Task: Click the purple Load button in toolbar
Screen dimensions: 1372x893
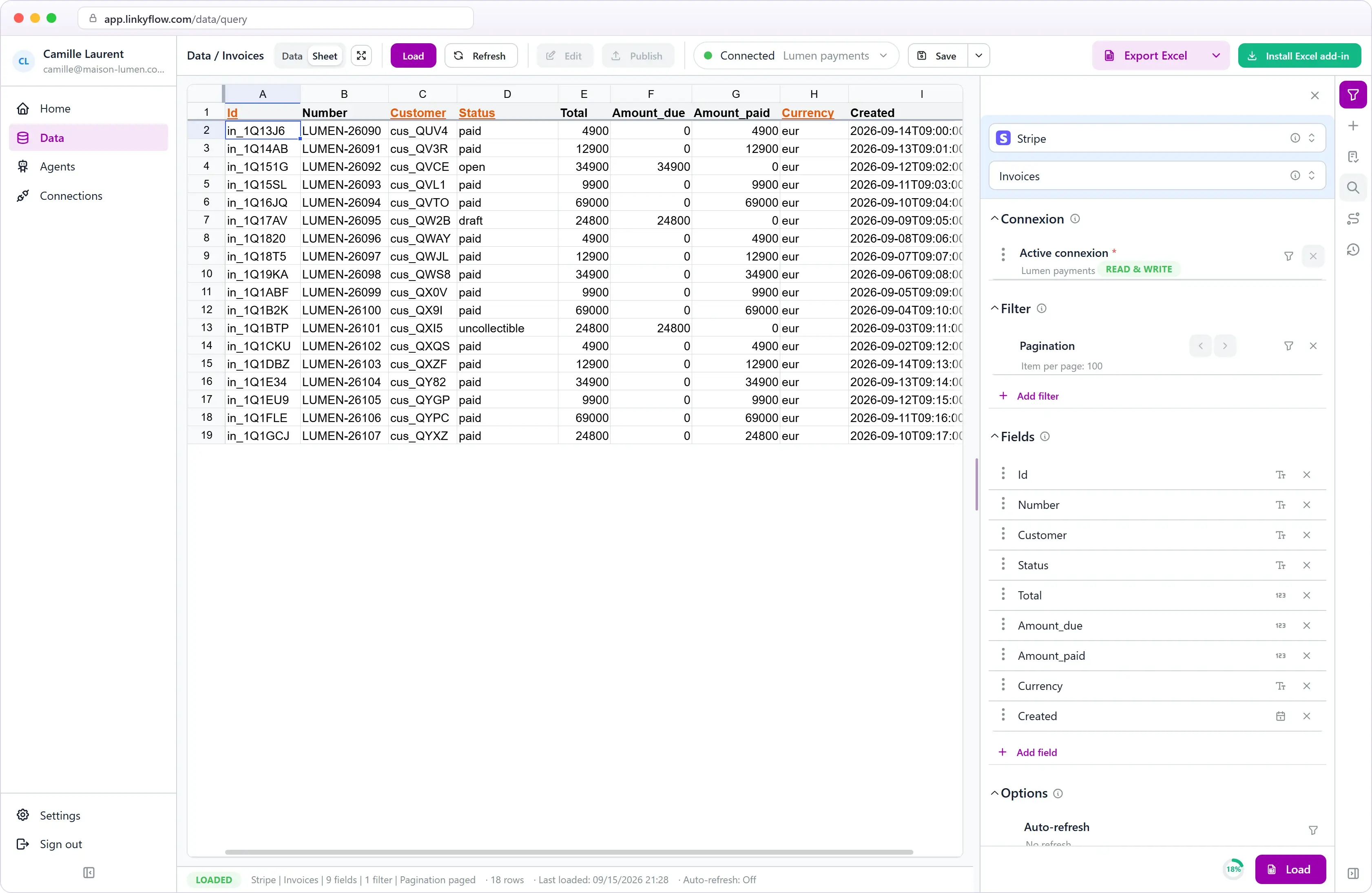Action: [x=413, y=56]
